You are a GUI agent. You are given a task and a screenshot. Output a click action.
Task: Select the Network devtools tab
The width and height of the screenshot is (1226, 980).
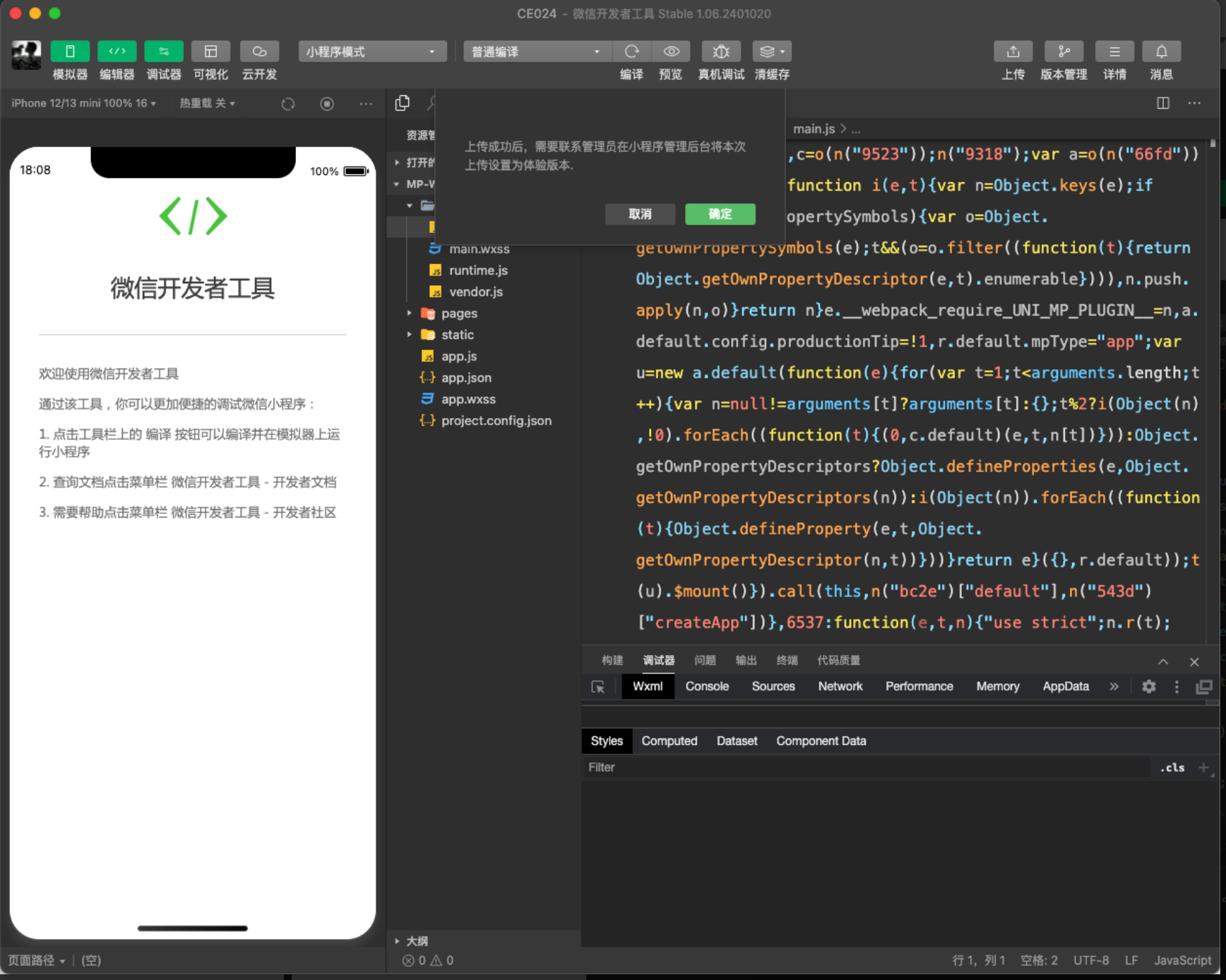(x=840, y=686)
